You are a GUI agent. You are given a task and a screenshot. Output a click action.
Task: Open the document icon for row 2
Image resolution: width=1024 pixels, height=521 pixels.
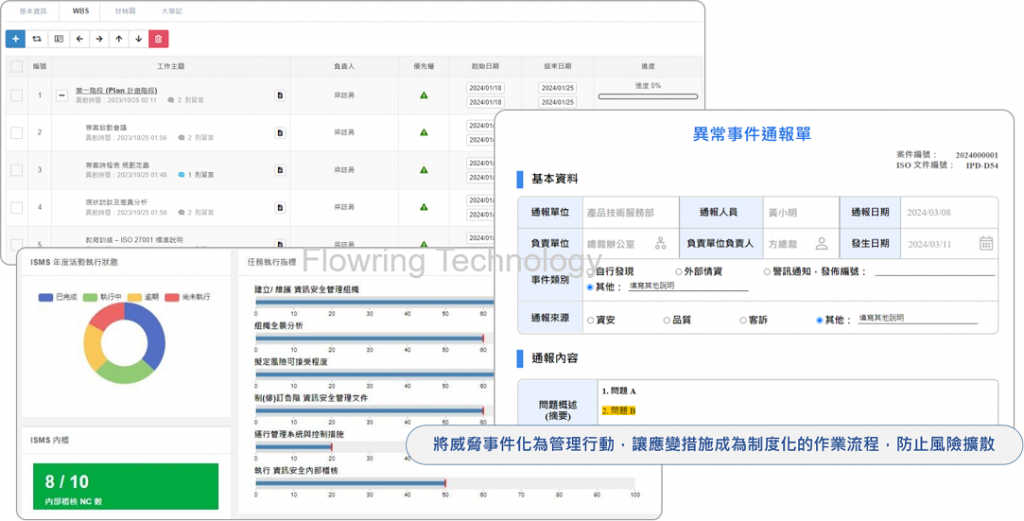(280, 132)
